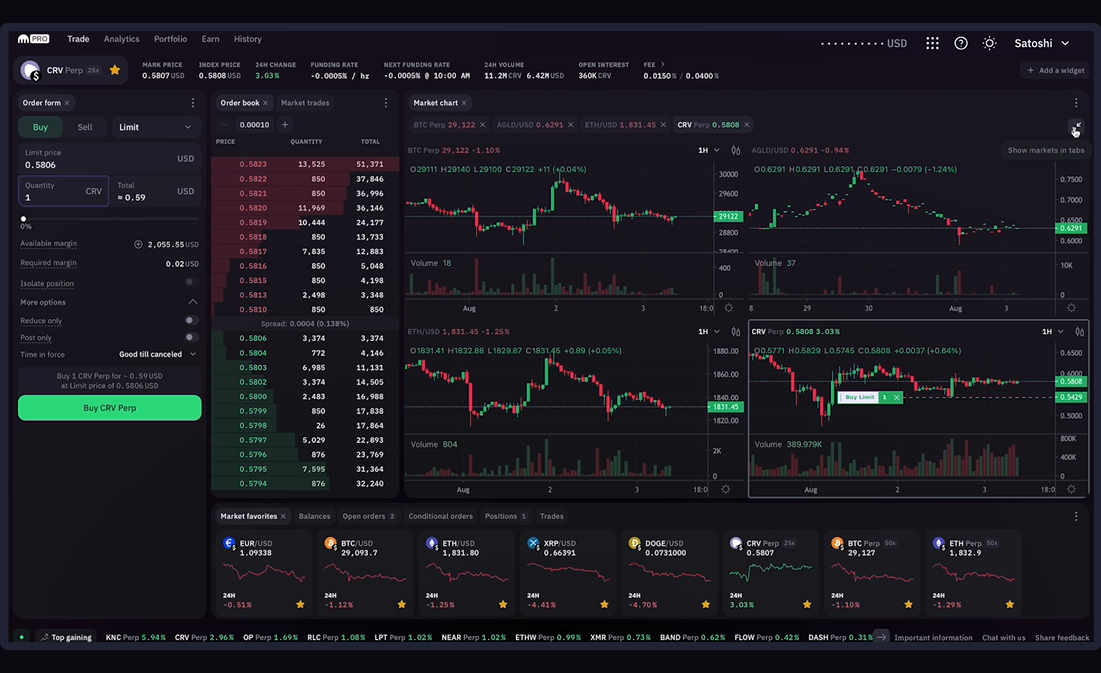
Task: Toggle the light theme sun icon
Action: (x=989, y=43)
